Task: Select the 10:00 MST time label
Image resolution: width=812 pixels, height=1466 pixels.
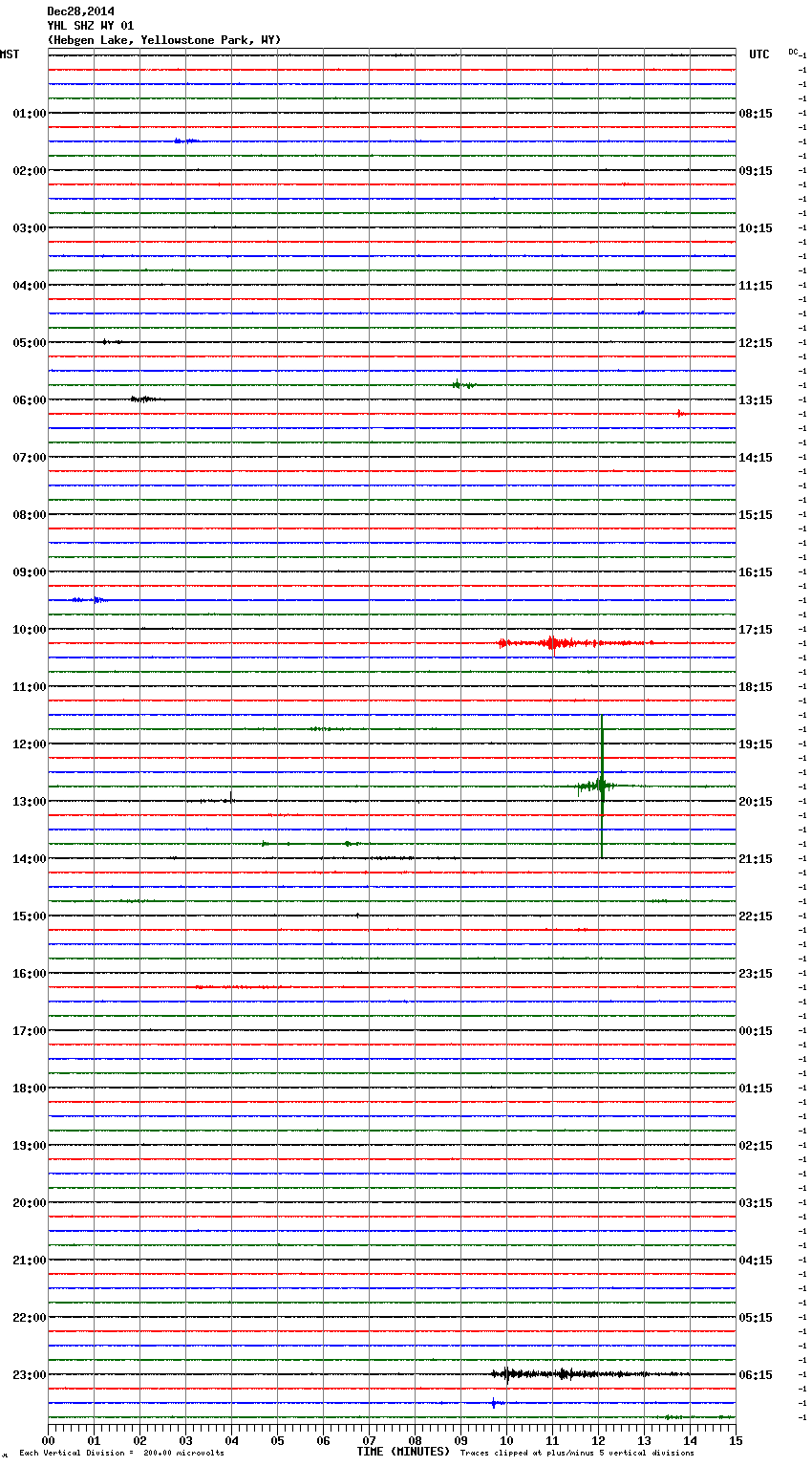Action: tap(29, 630)
